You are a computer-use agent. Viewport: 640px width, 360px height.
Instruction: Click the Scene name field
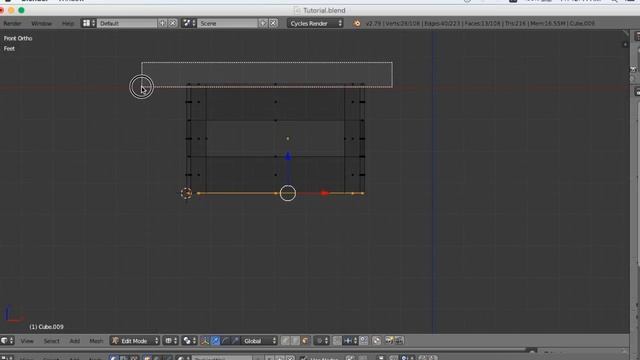tap(228, 23)
